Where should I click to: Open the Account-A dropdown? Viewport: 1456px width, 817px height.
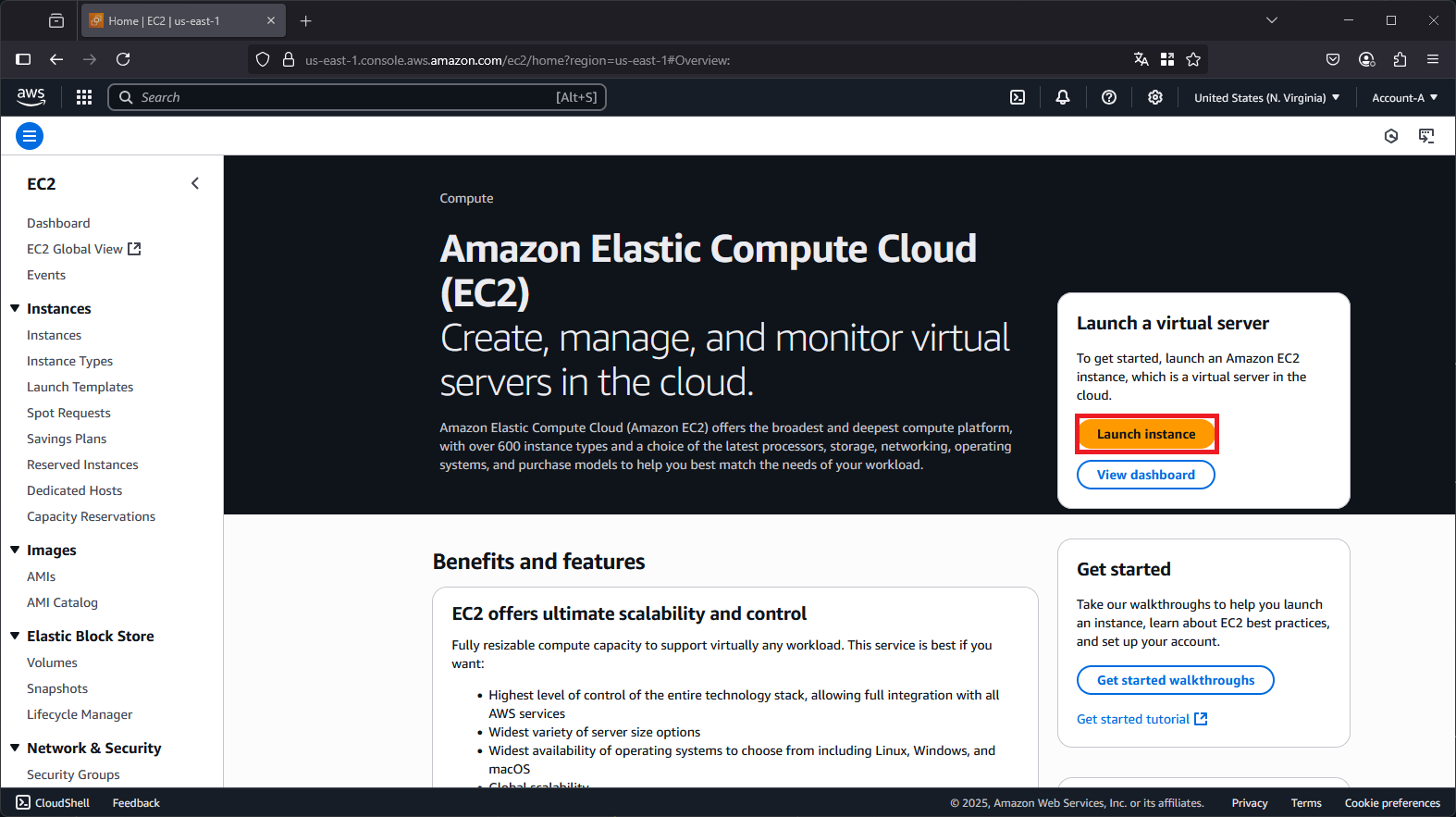[x=1404, y=97]
